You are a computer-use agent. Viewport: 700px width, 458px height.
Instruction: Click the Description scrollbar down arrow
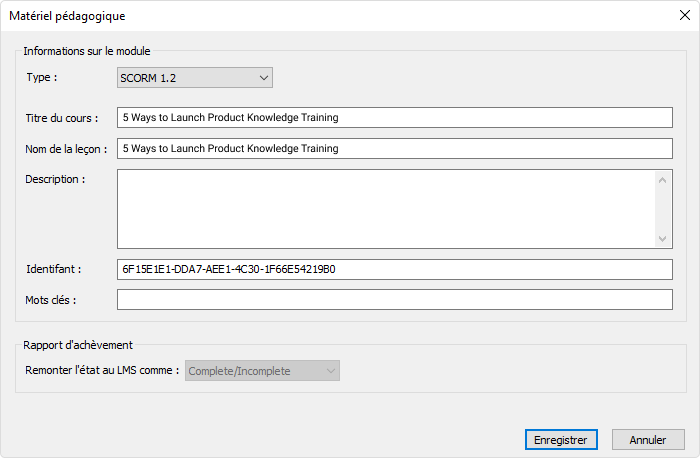pyautogui.click(x=662, y=239)
